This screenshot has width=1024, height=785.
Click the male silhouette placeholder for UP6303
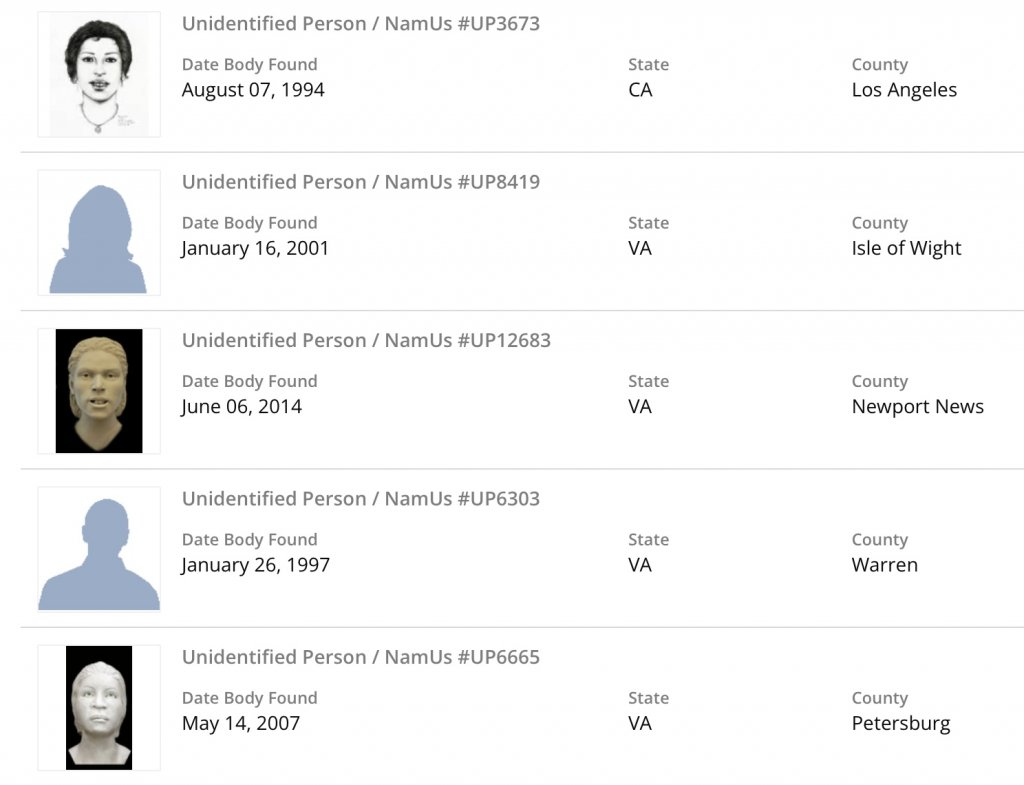(99, 549)
